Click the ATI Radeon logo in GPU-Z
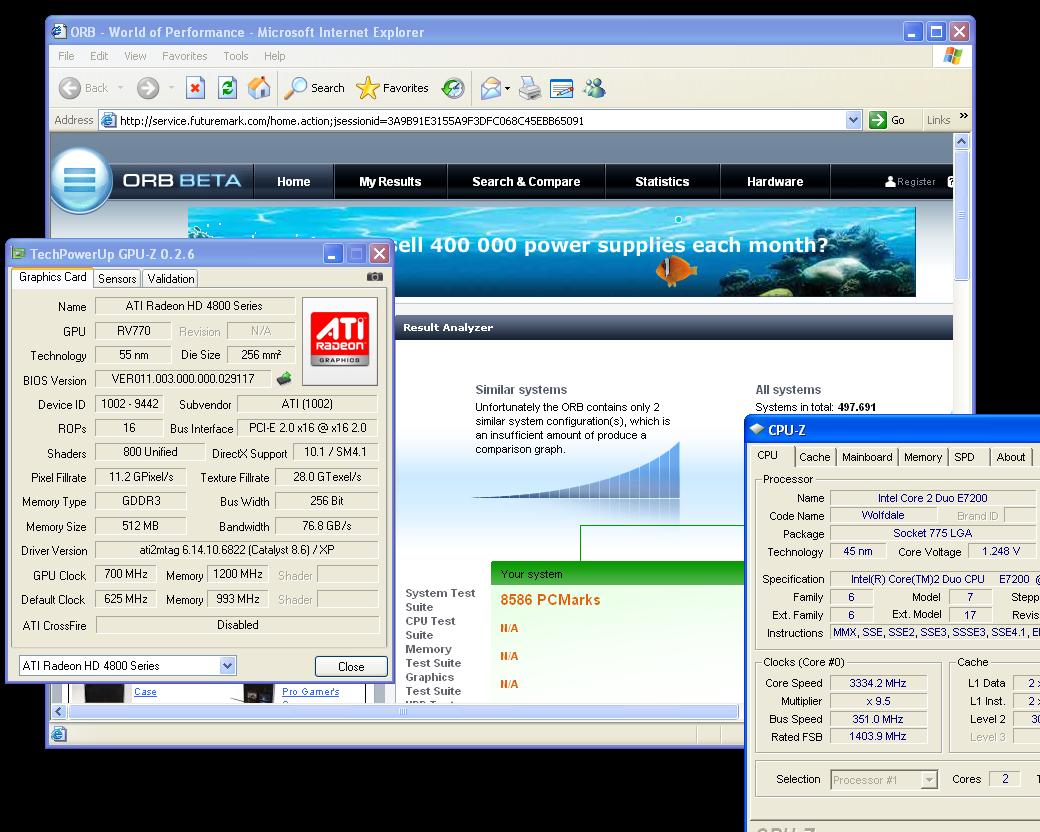Image resolution: width=1040 pixels, height=832 pixels. (340, 341)
